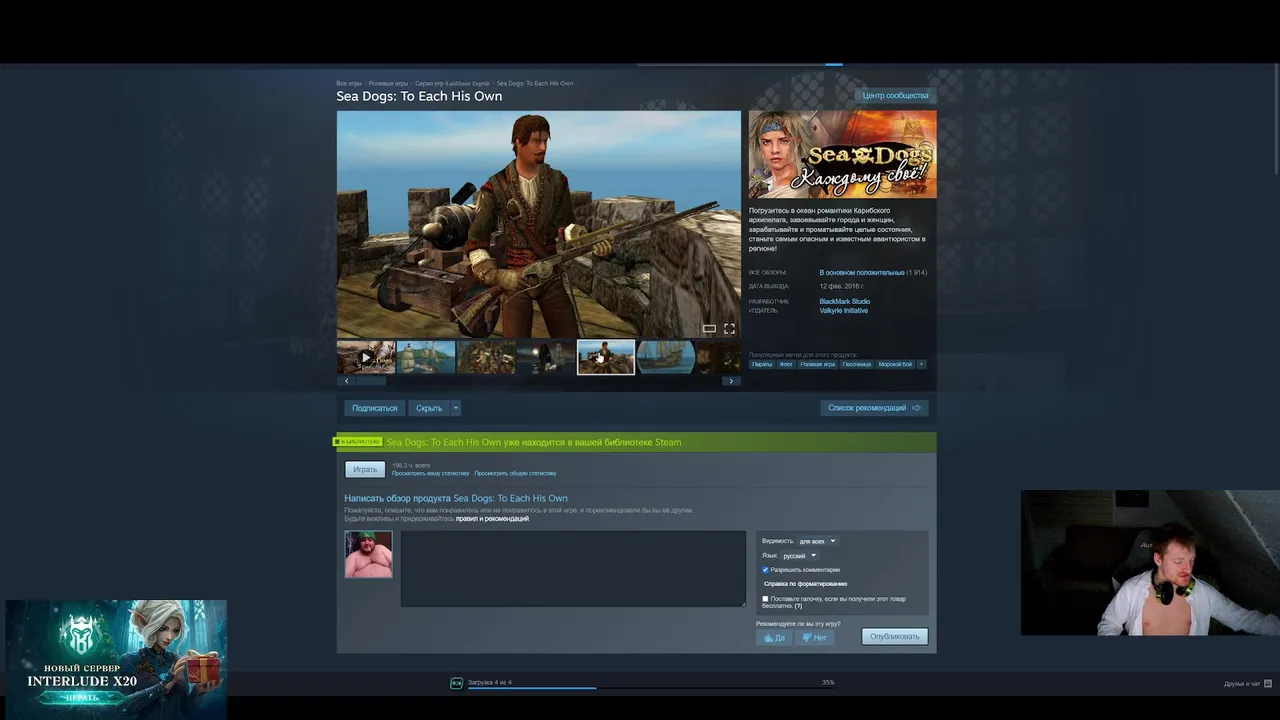
Task: Choose Нет thumbs-down recommendation
Action: coord(814,637)
